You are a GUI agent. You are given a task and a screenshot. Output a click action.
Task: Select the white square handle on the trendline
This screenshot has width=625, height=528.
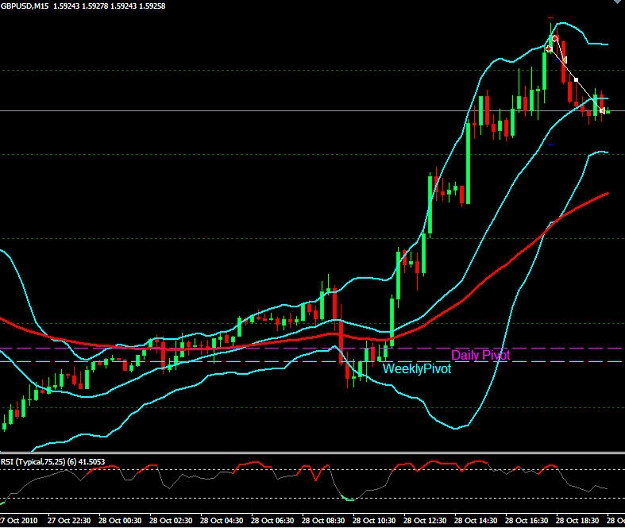tap(576, 80)
